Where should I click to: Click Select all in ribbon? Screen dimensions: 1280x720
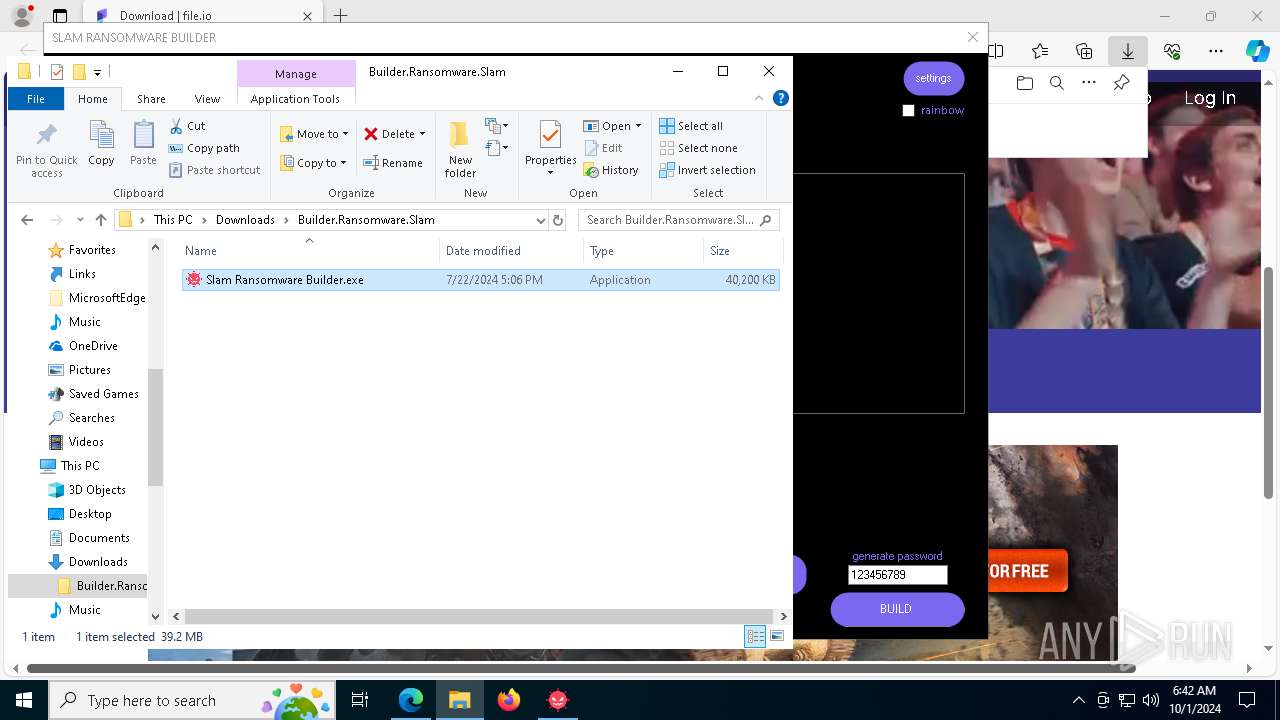691,126
